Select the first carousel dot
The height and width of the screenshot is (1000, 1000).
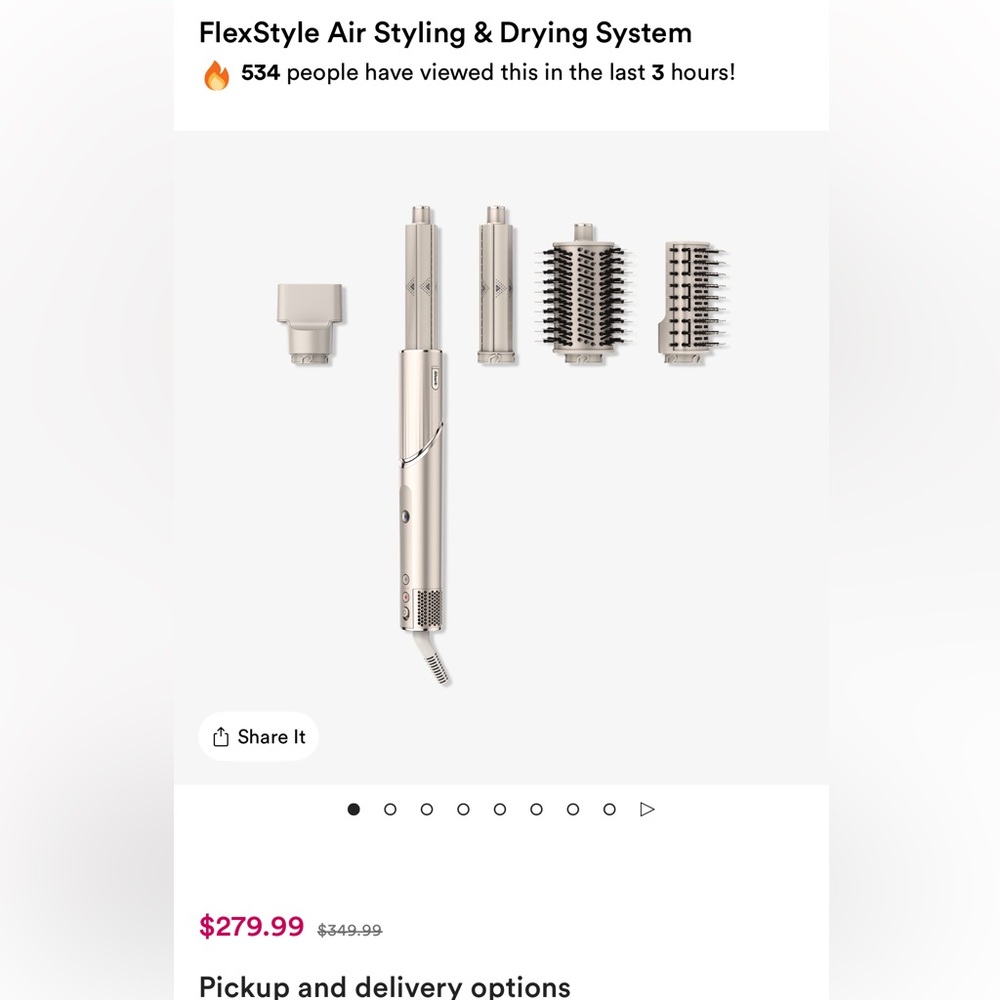pos(353,808)
